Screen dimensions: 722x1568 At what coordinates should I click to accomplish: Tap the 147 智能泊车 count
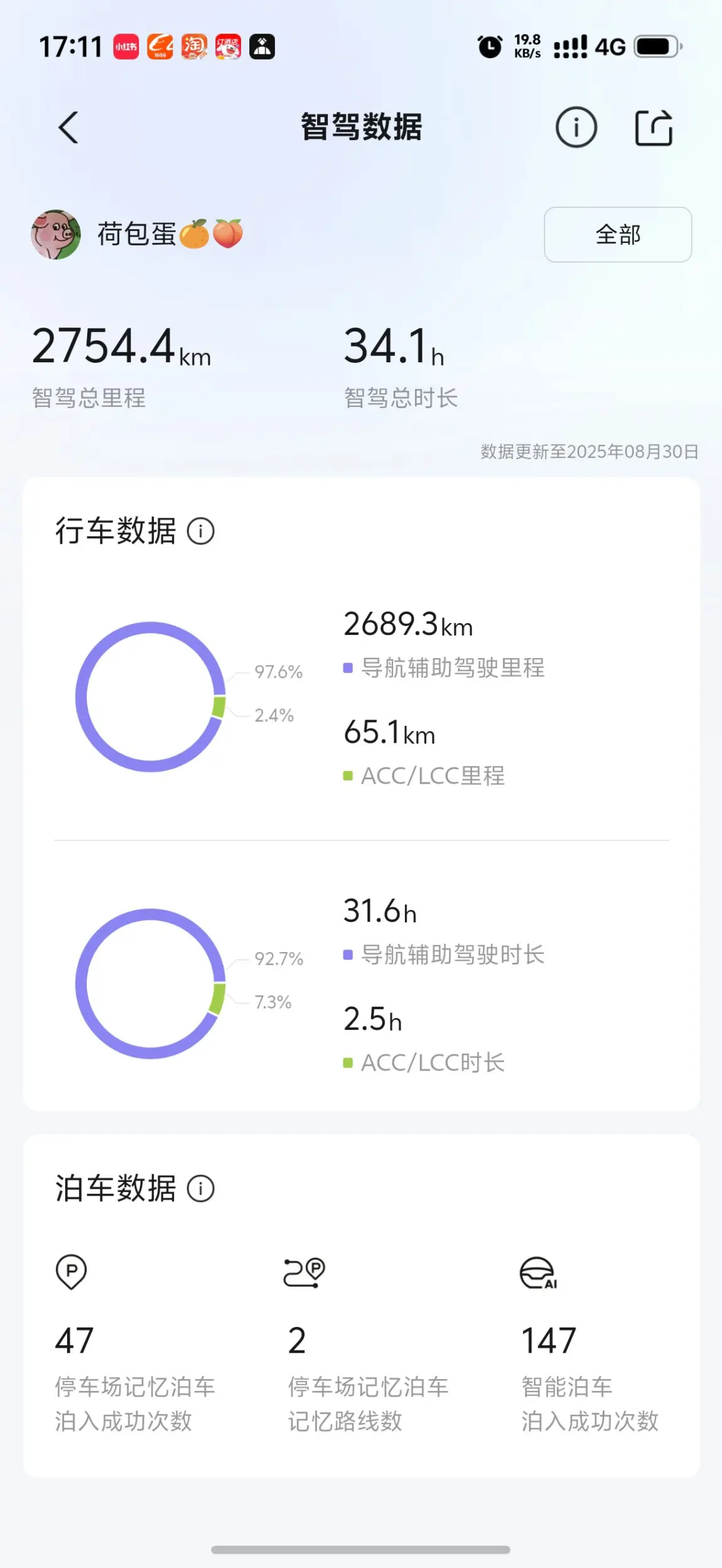tap(548, 1340)
